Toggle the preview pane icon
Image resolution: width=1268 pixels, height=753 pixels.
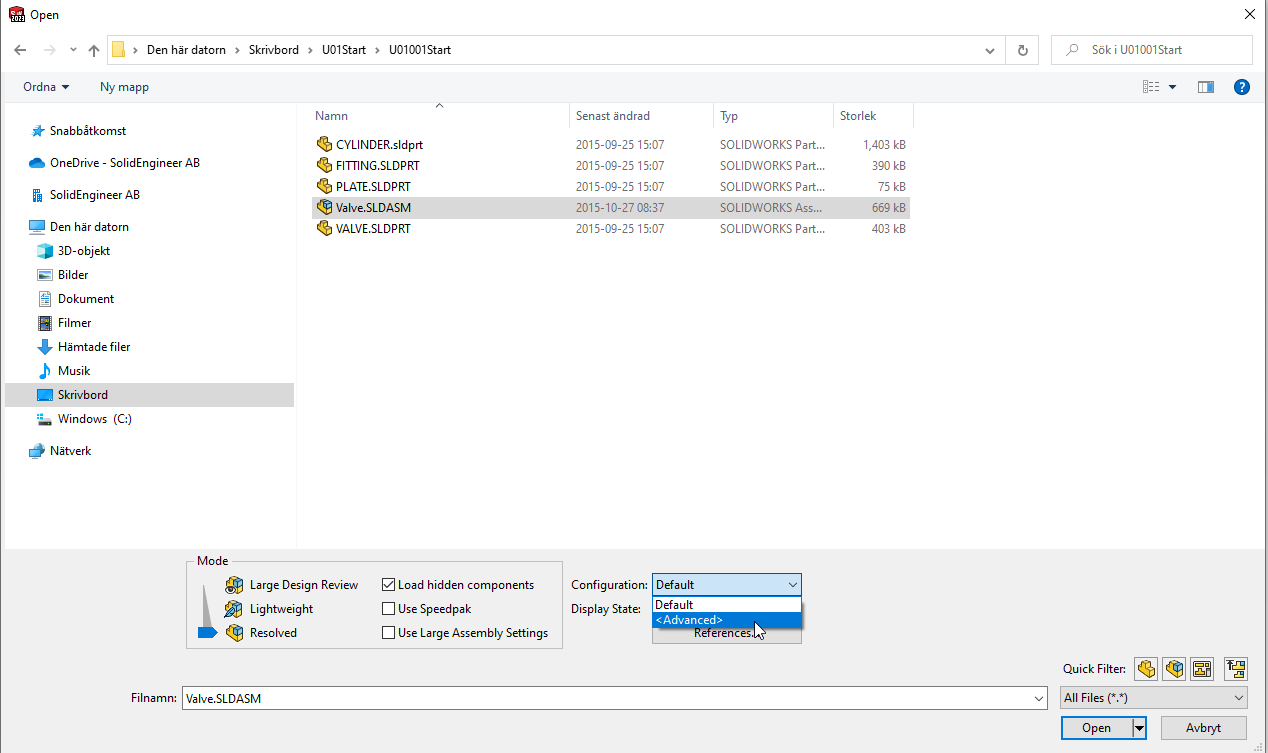click(1205, 87)
